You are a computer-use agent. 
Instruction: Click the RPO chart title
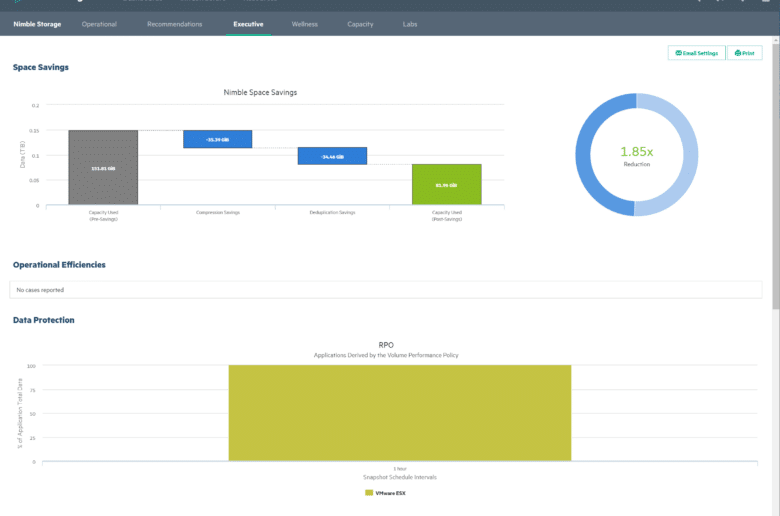[x=386, y=345]
